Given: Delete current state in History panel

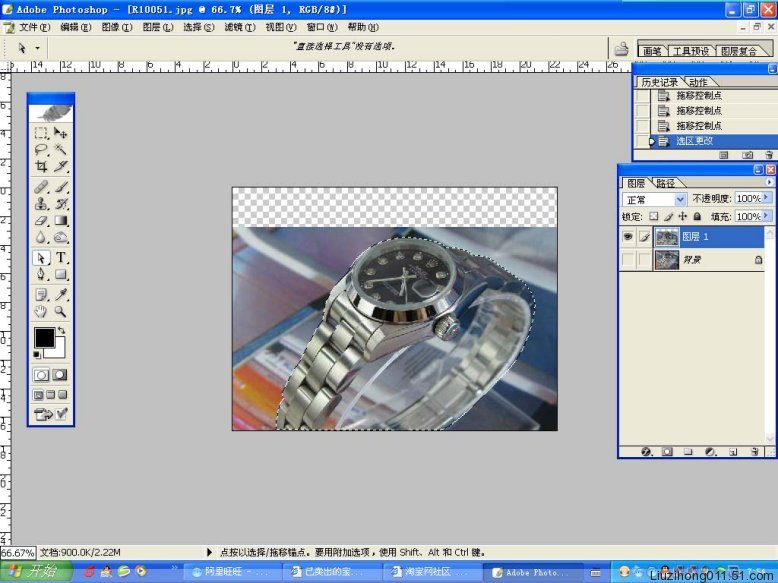Looking at the screenshot, I should (769, 155).
